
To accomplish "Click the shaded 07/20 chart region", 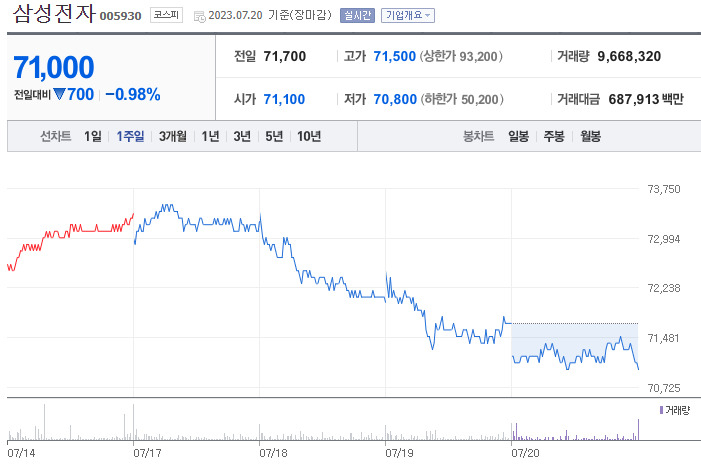I will 574,340.
